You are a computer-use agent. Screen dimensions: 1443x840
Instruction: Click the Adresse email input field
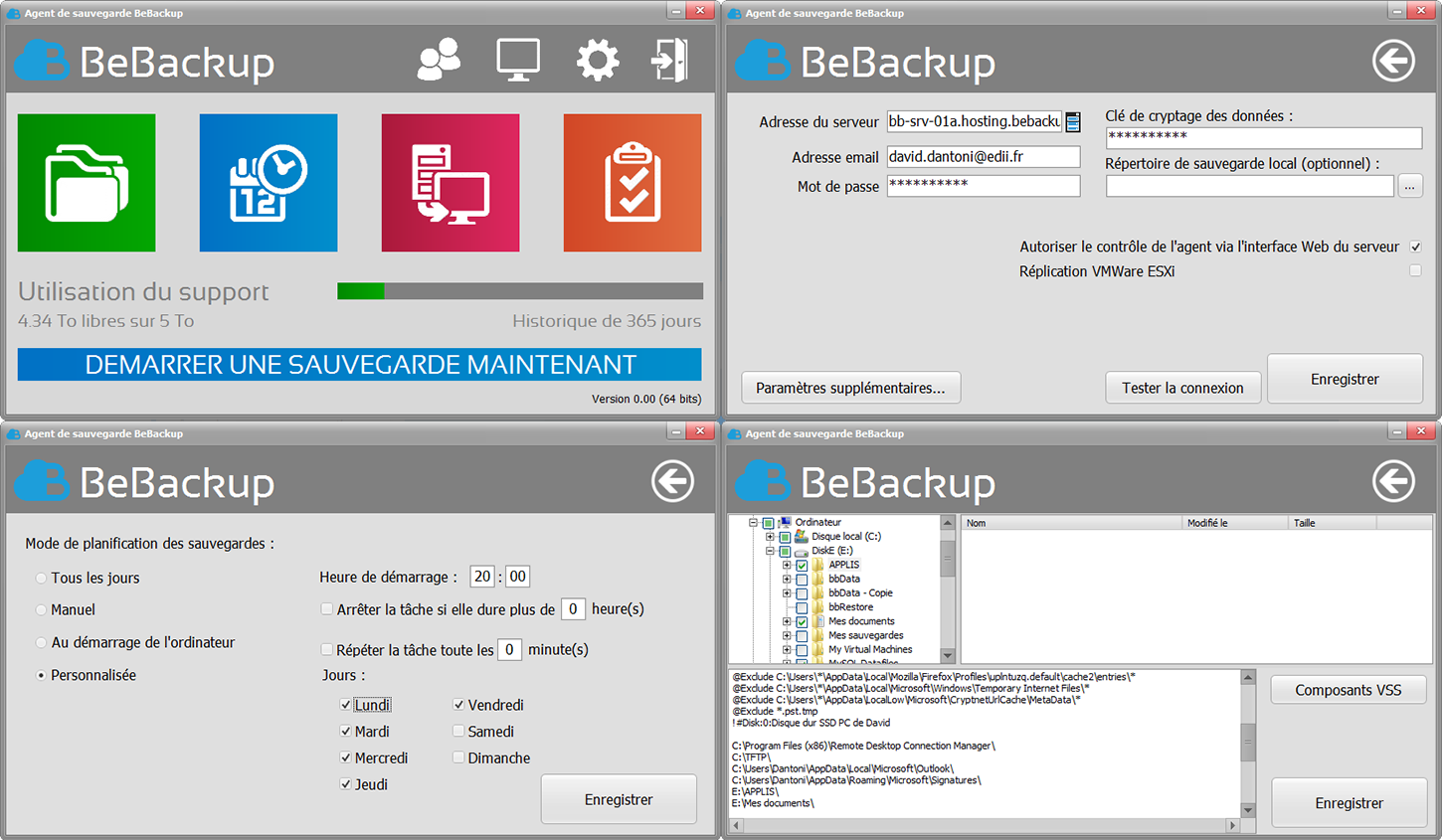(983, 157)
